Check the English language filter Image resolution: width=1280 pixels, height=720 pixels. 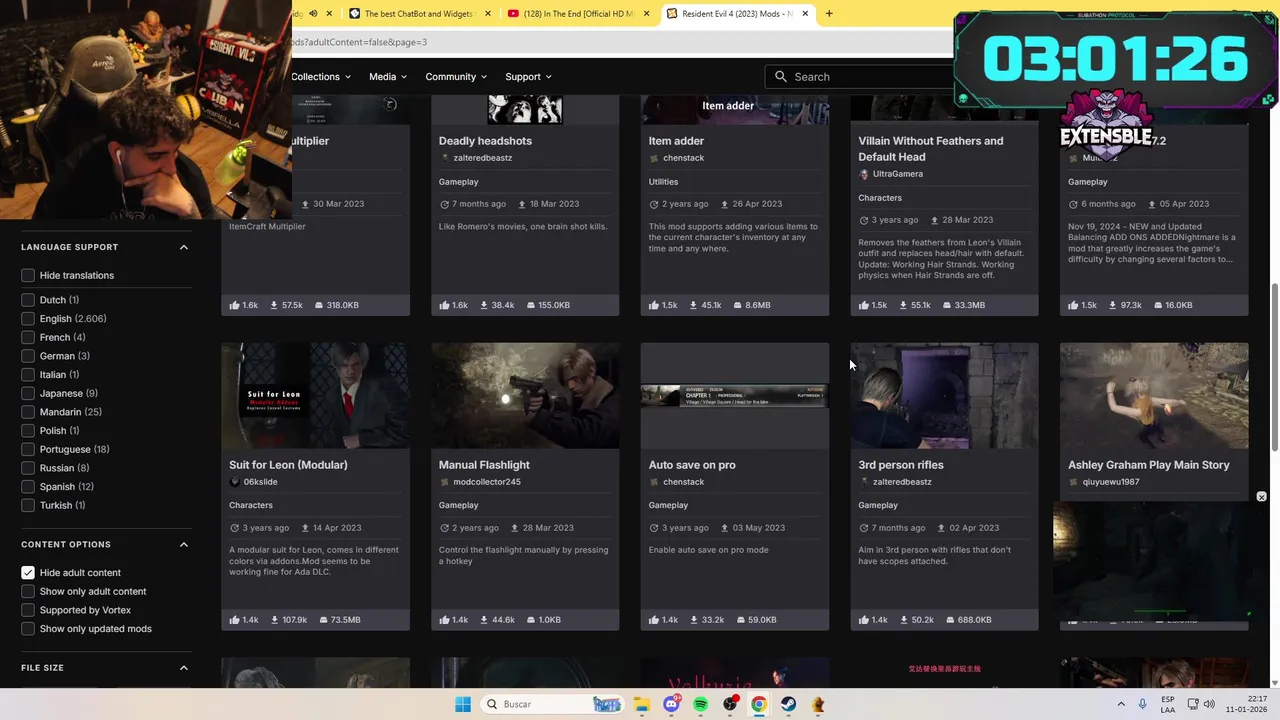(x=28, y=319)
